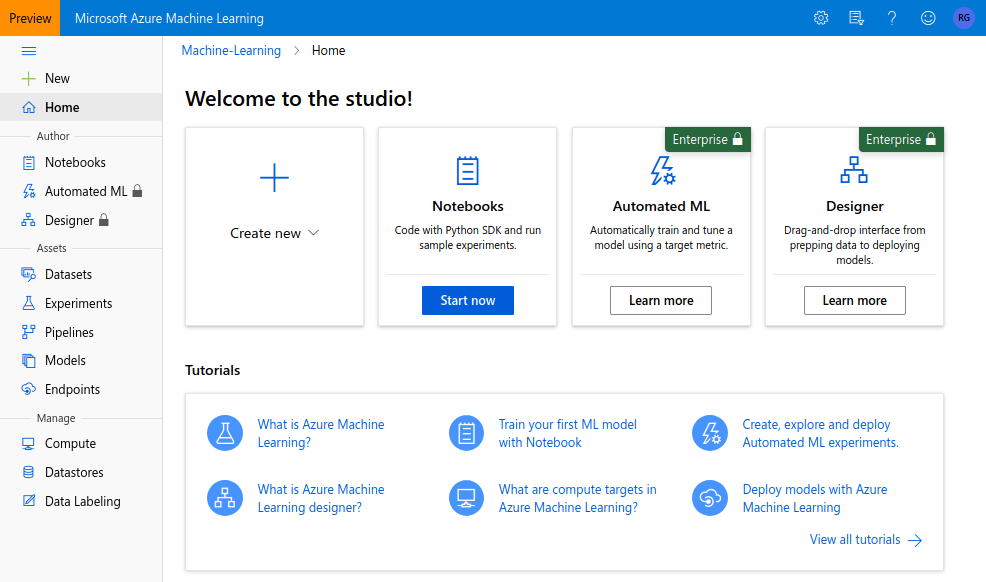This screenshot has width=986, height=582.
Task: Click the Automated ML lightning gear card icon
Action: coord(661,171)
